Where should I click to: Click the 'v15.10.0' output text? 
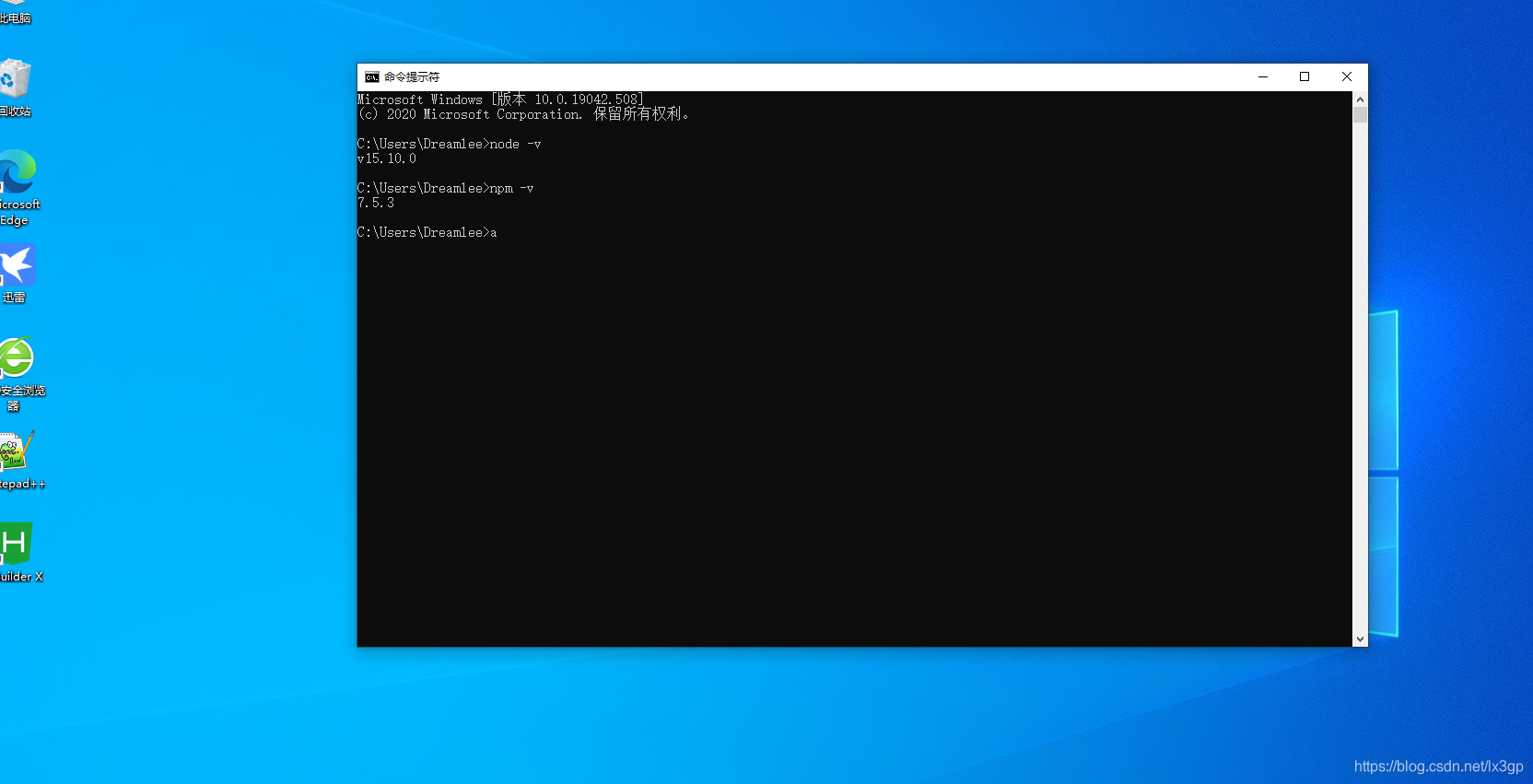[x=387, y=158]
